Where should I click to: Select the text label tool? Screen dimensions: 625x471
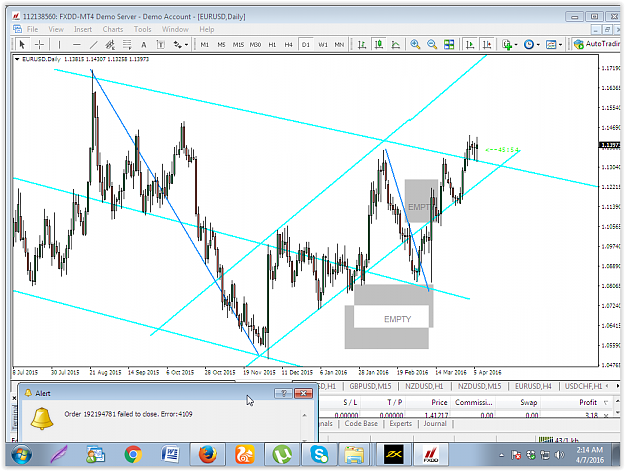(x=160, y=45)
